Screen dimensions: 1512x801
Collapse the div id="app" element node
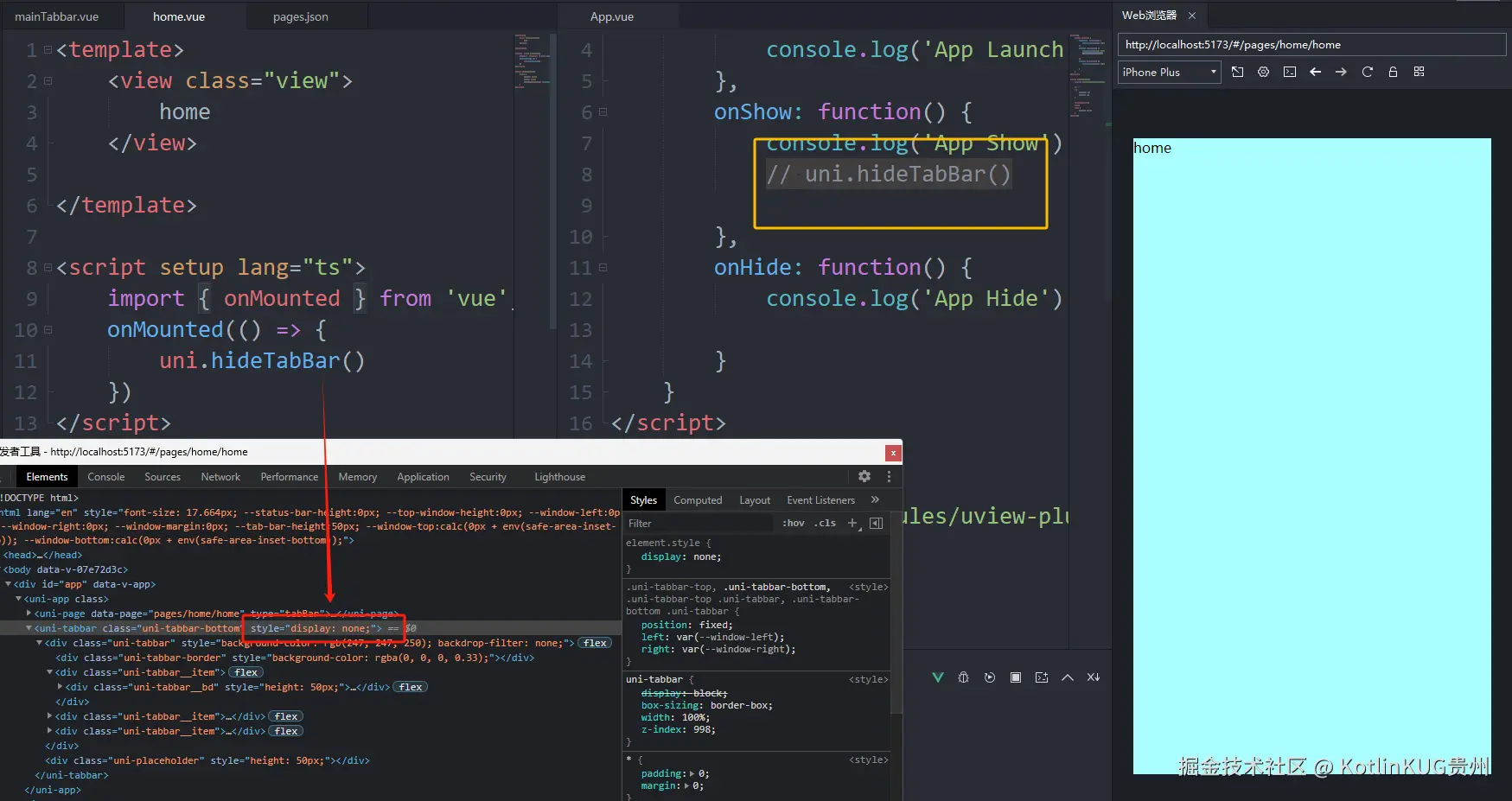(9, 584)
